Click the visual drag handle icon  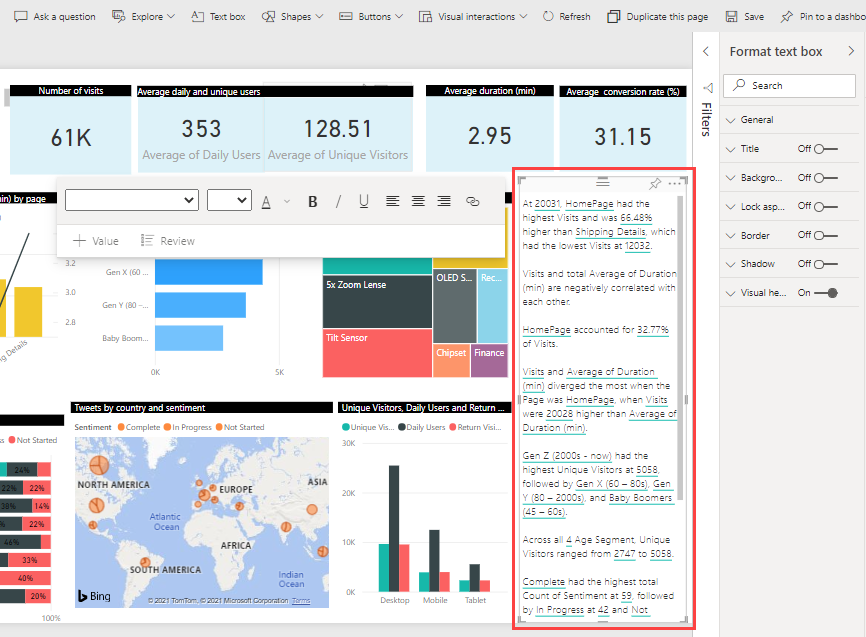603,182
